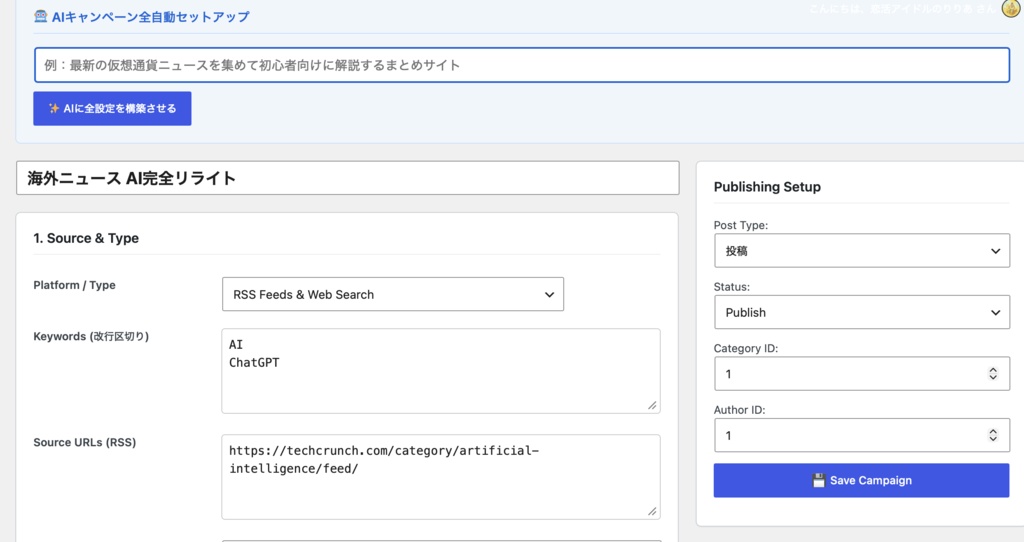1024x542 pixels.
Task: Click the AIキャンペーン全自動セットアップ heading text
Action: [151, 17]
